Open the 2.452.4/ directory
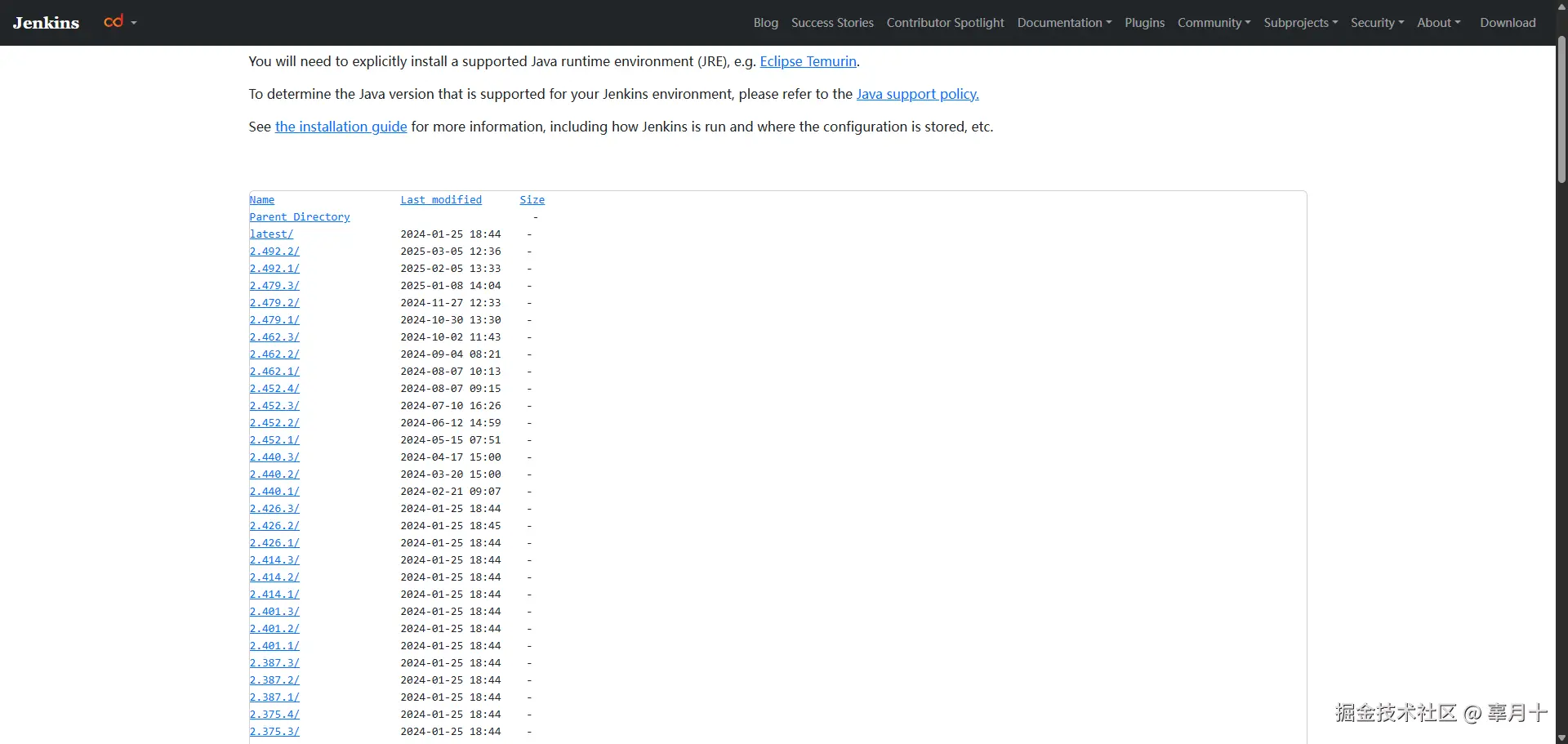This screenshot has height=744, width=1568. tap(274, 389)
